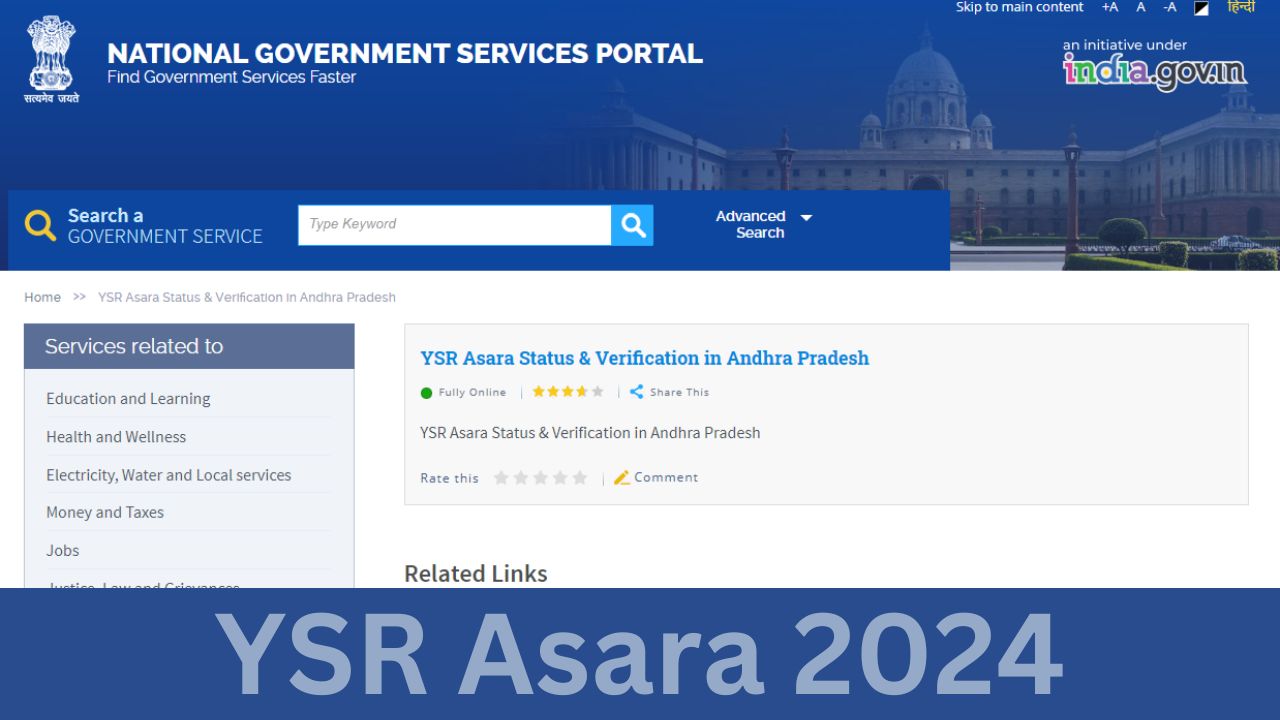The width and height of the screenshot is (1280, 720).
Task: Click the india.gov.in logo
Action: 1157,70
